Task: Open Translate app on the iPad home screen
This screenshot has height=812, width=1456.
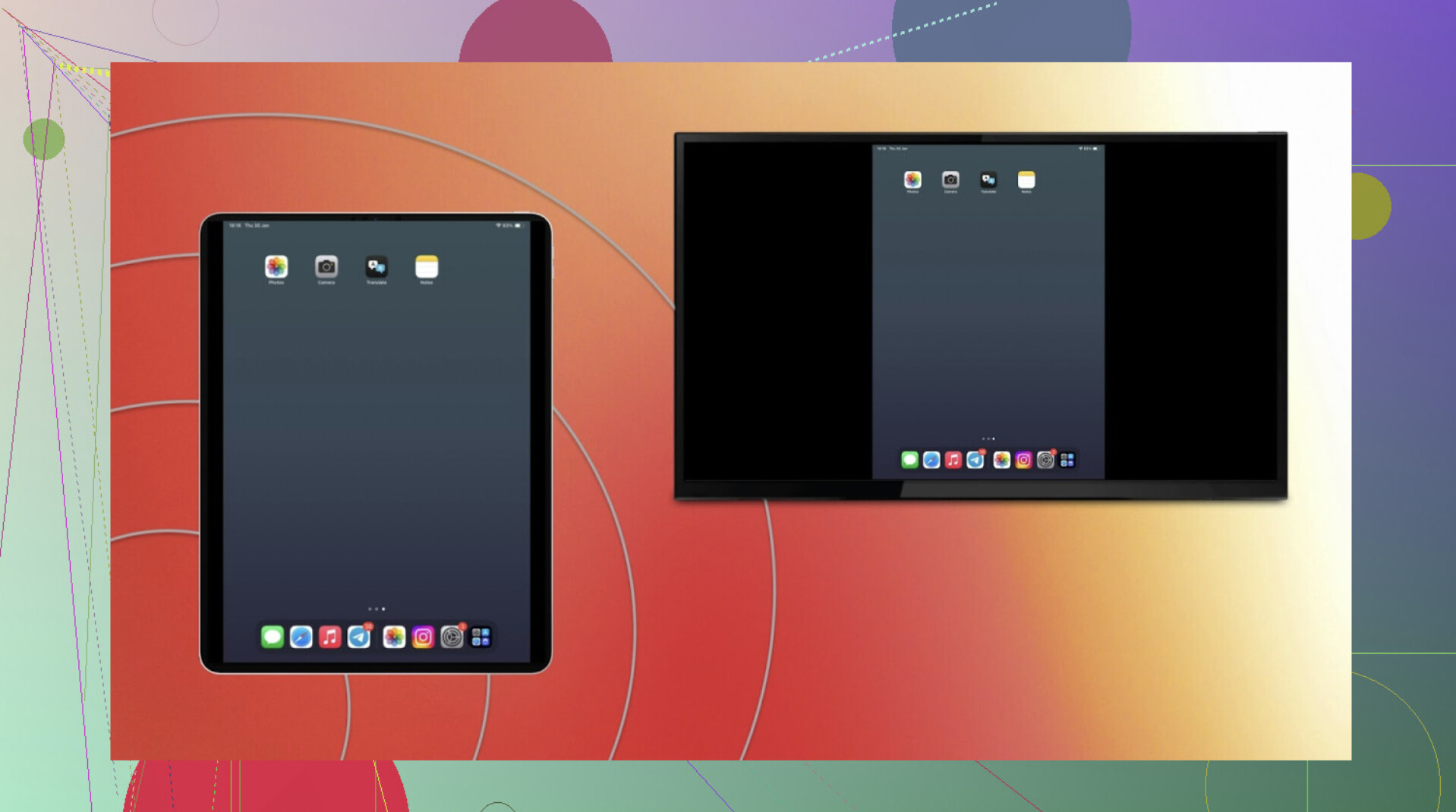Action: (377, 267)
